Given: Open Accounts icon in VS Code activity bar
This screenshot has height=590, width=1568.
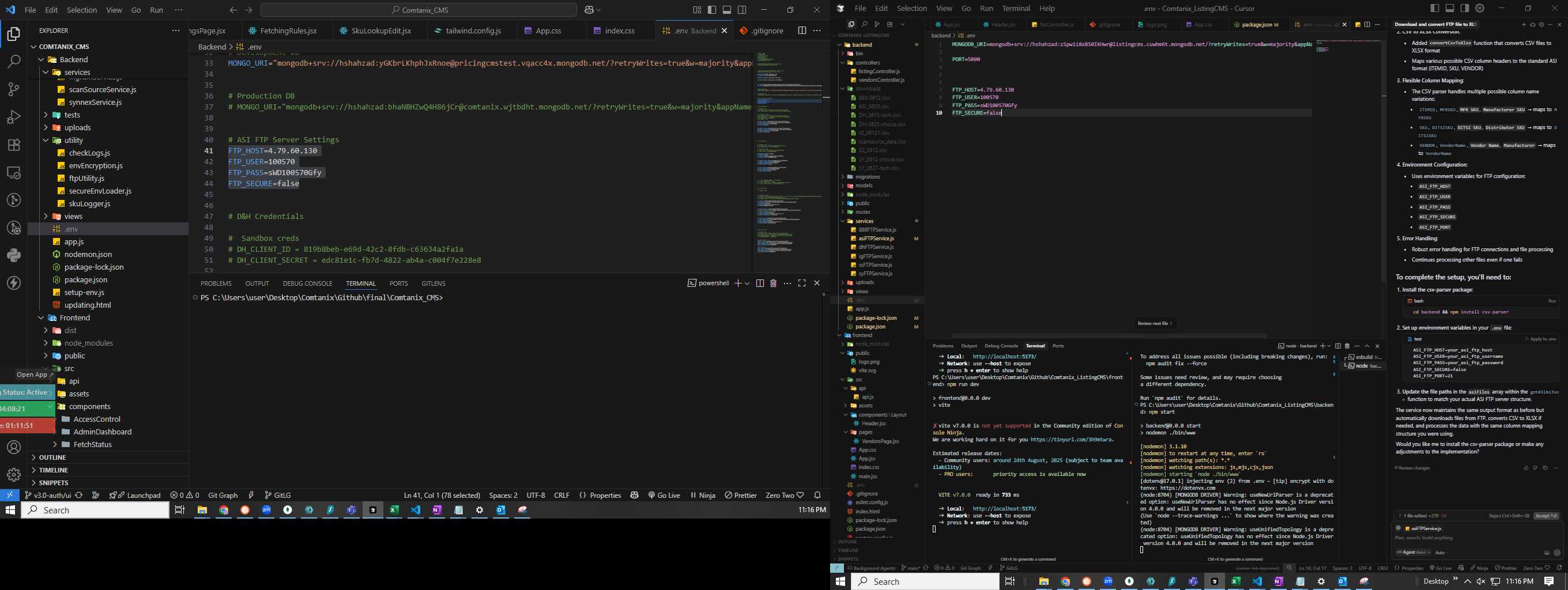Looking at the screenshot, I should [x=13, y=447].
